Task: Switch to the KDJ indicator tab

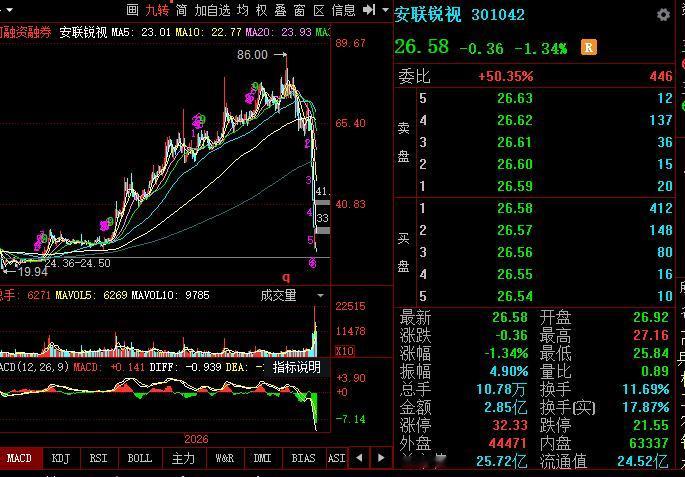Action: tap(60, 458)
